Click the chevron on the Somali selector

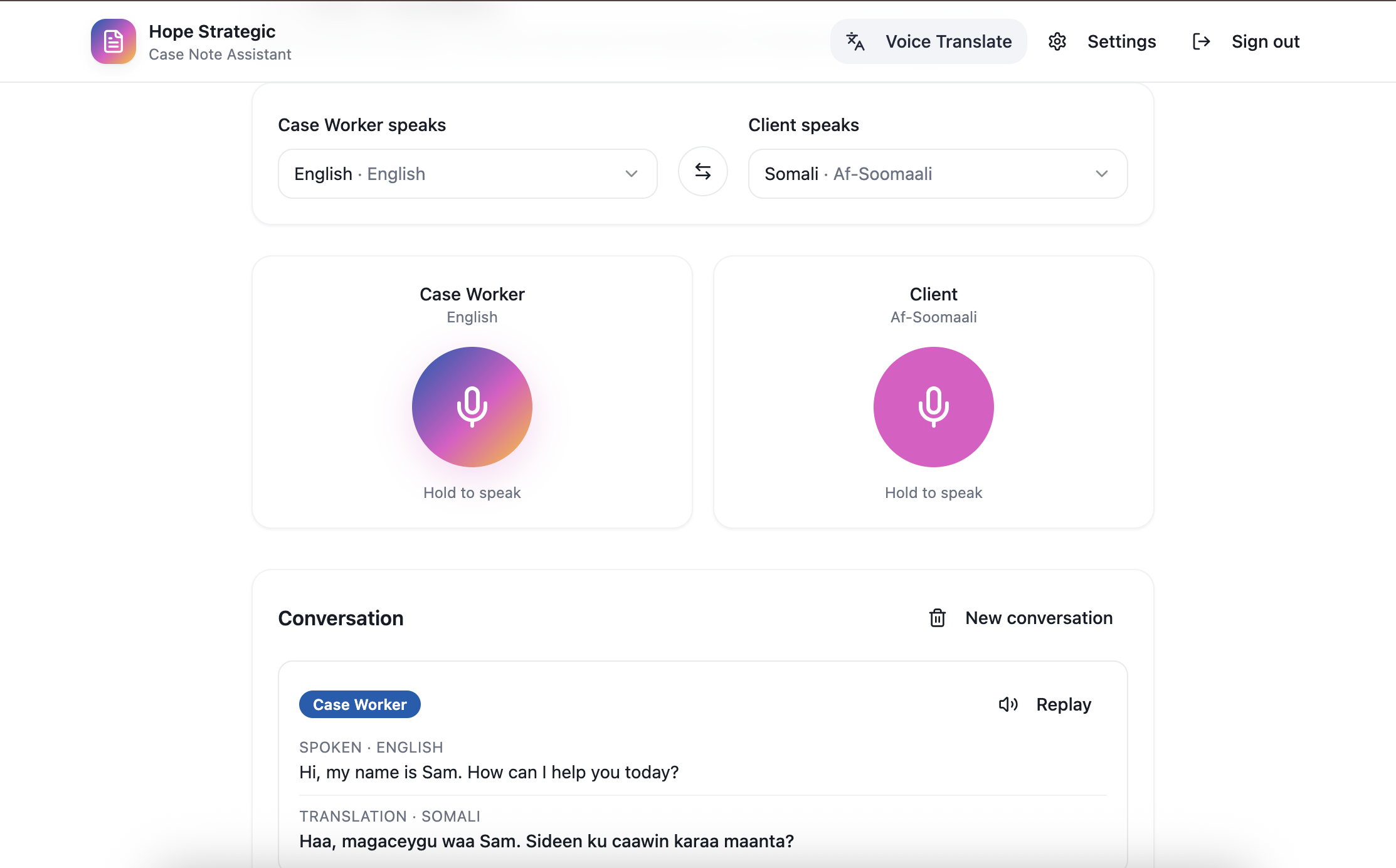(x=1101, y=174)
